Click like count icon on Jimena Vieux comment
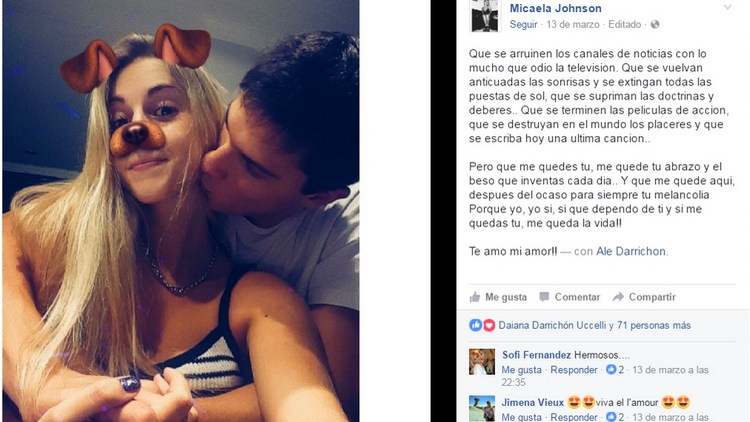 (x=611, y=417)
